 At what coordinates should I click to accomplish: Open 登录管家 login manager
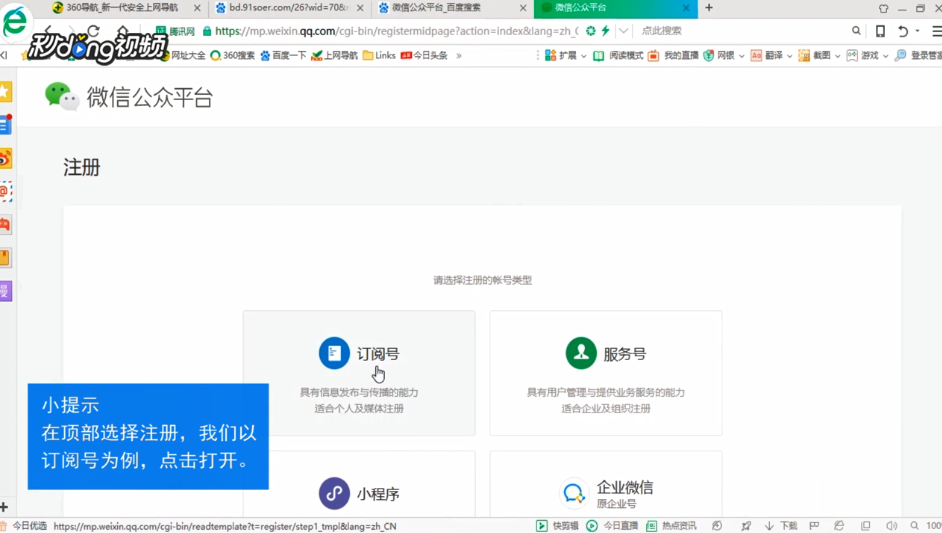tap(918, 55)
